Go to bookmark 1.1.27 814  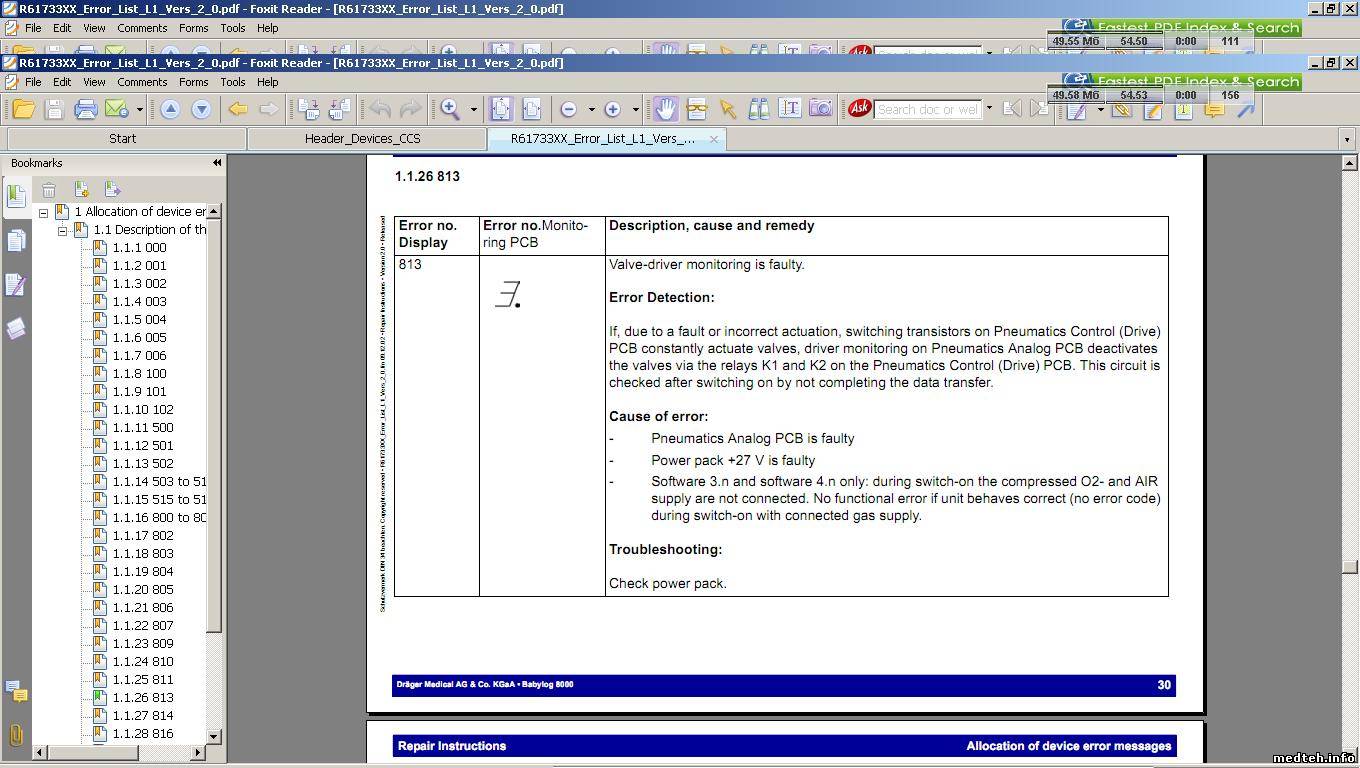click(x=142, y=715)
